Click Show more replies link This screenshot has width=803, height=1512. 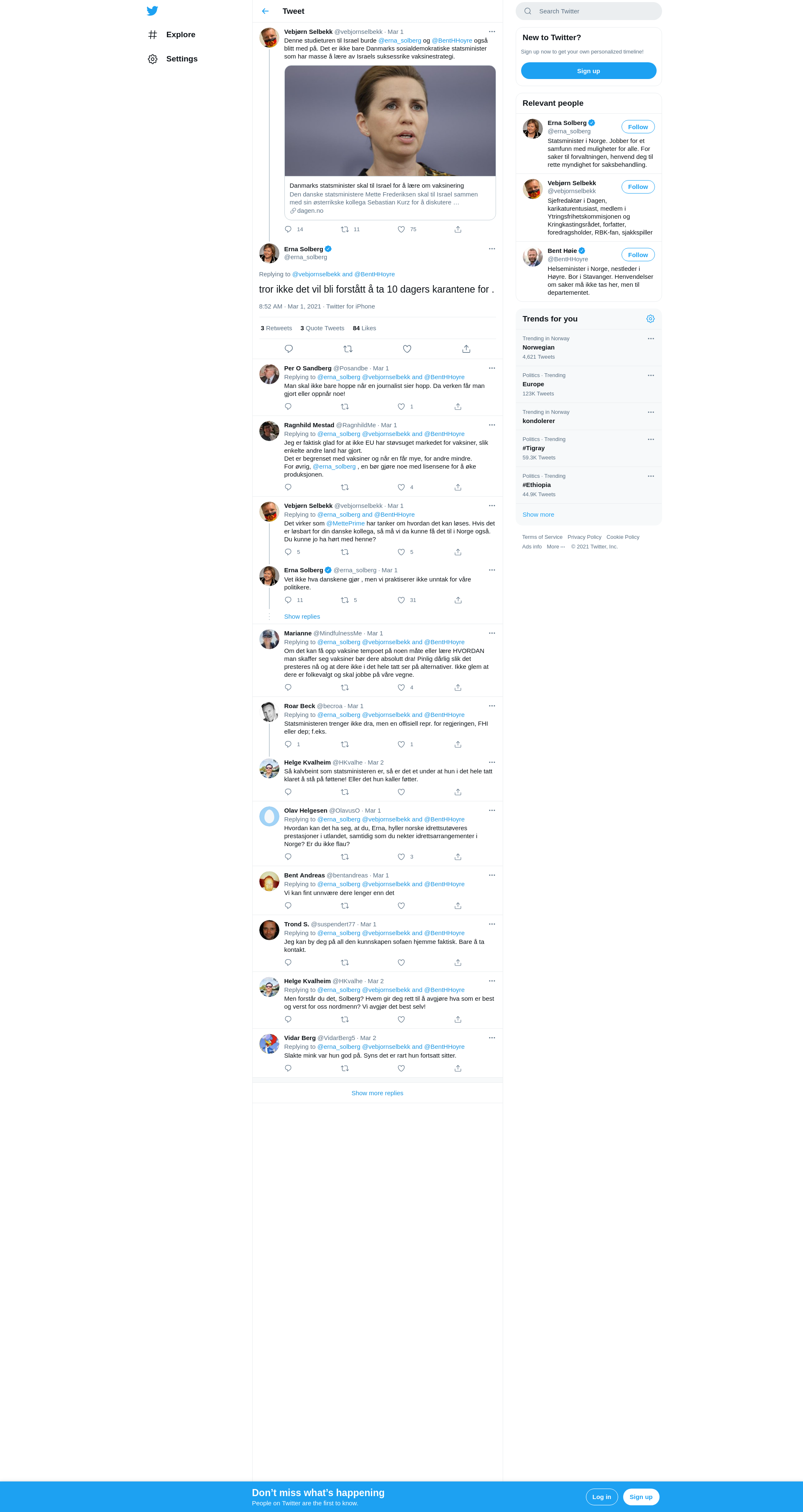(x=377, y=1093)
